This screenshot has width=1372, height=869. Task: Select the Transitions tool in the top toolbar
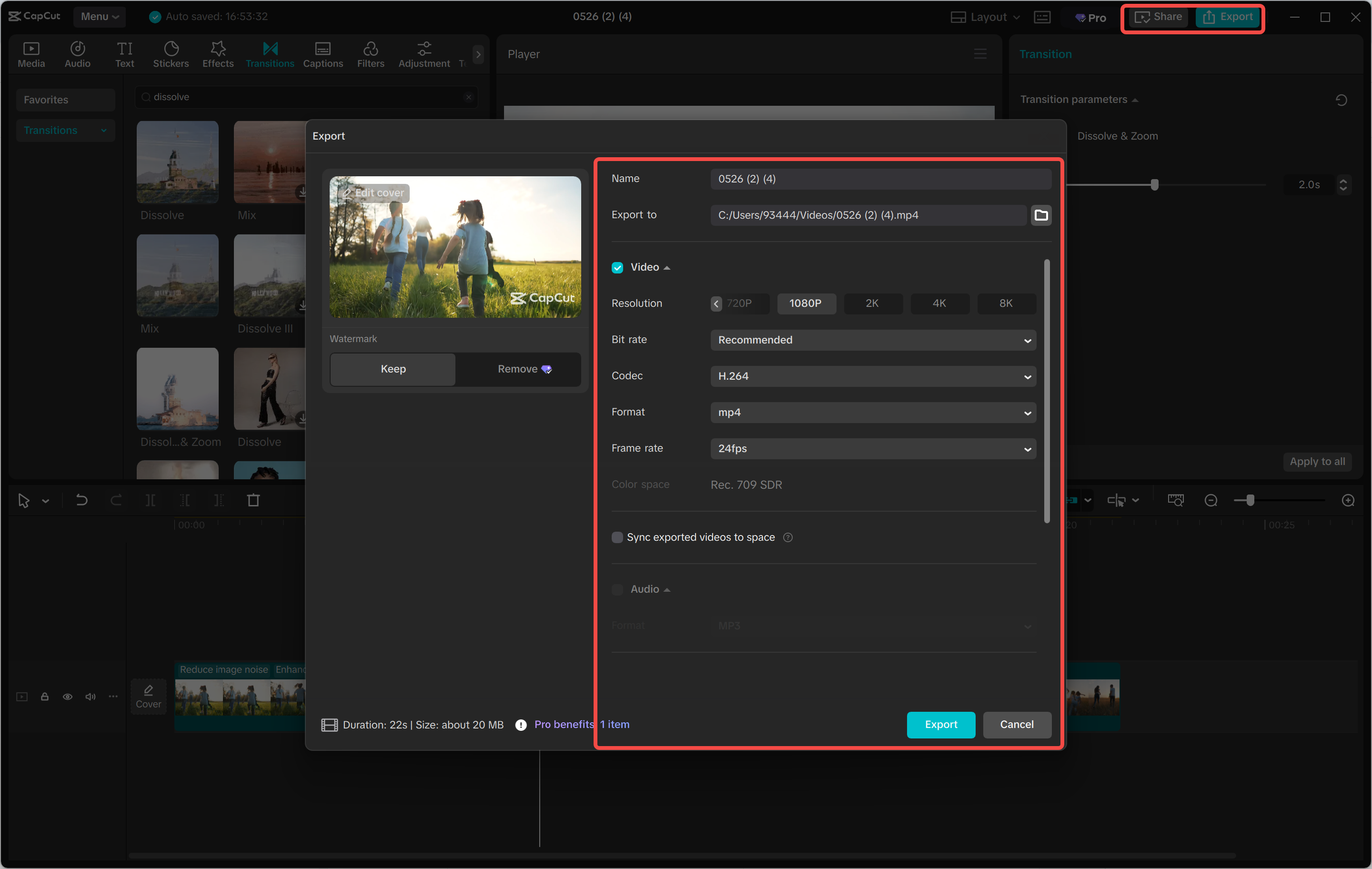coord(270,54)
